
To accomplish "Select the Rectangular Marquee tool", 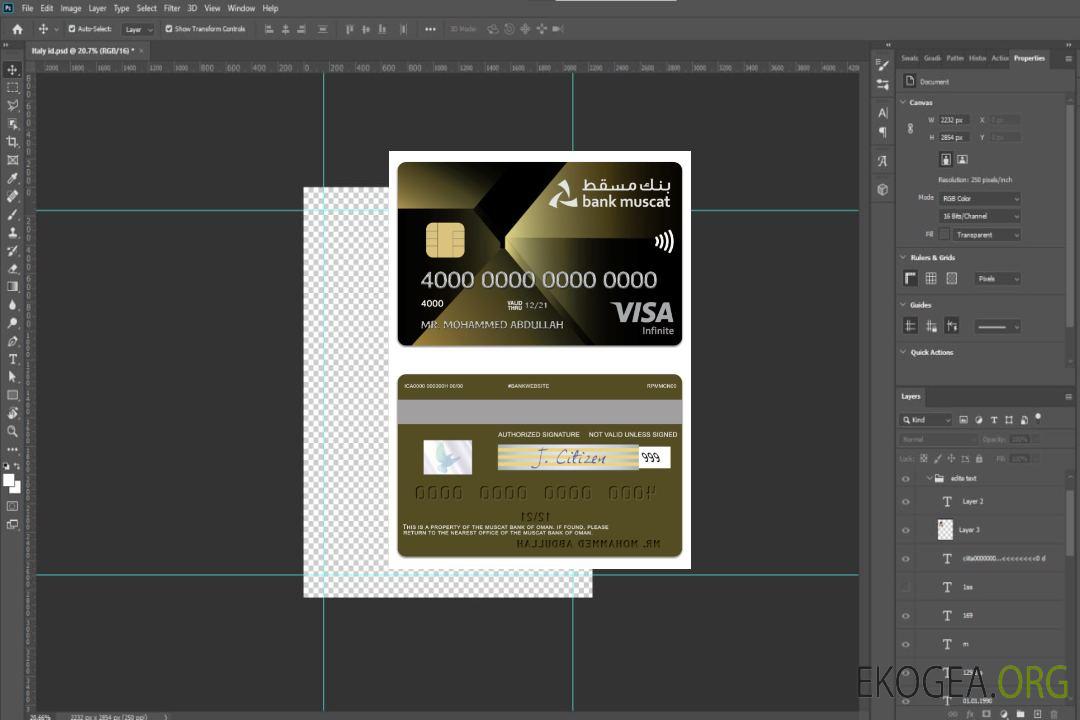I will (12, 88).
